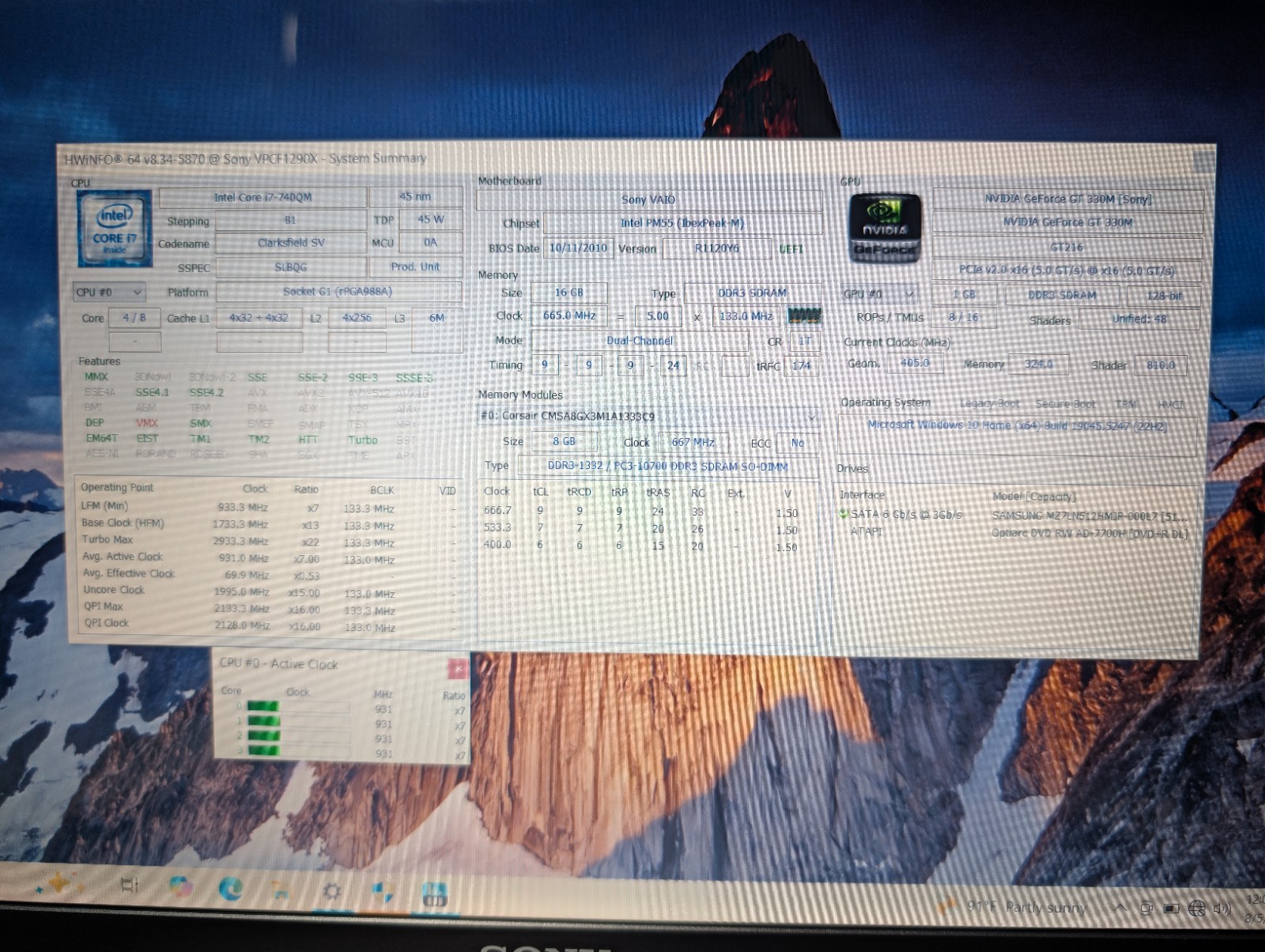Click the Microsoft Windows 10 Home OS field
Screen dimensions: 1265x952
1017,425
